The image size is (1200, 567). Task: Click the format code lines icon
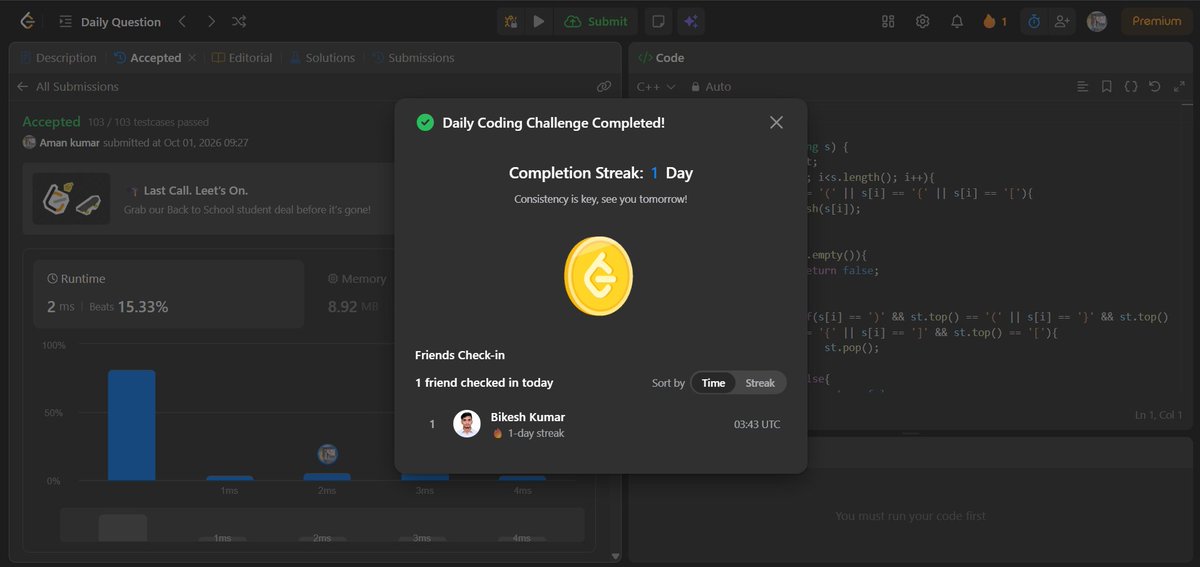(x=1082, y=87)
